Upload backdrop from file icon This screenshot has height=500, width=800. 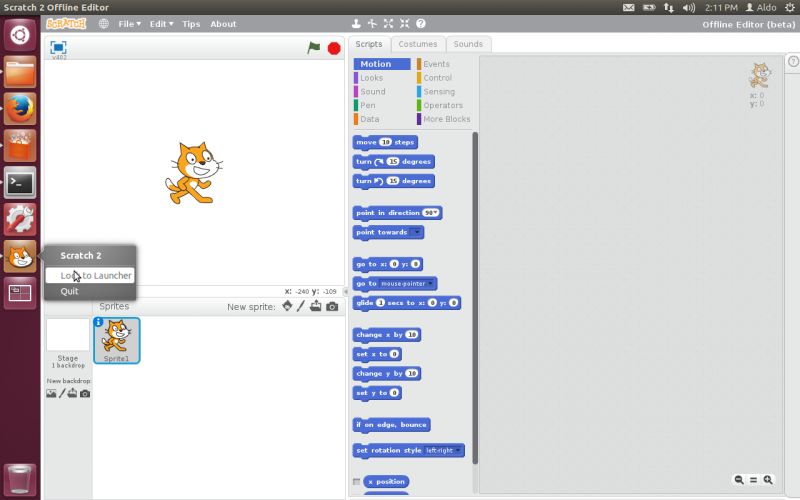[x=72, y=393]
